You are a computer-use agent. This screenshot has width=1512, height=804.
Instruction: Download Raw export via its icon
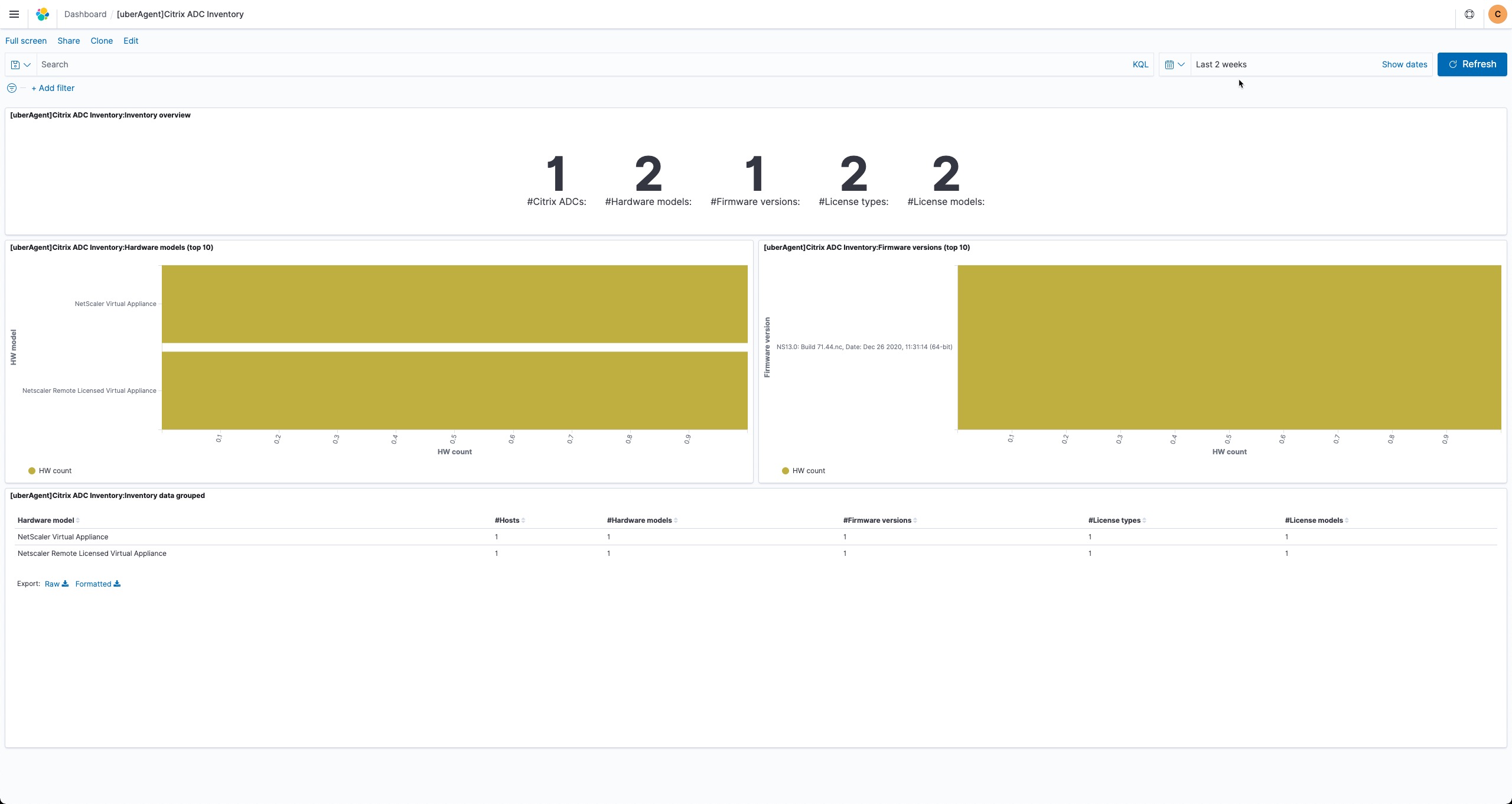(65, 584)
